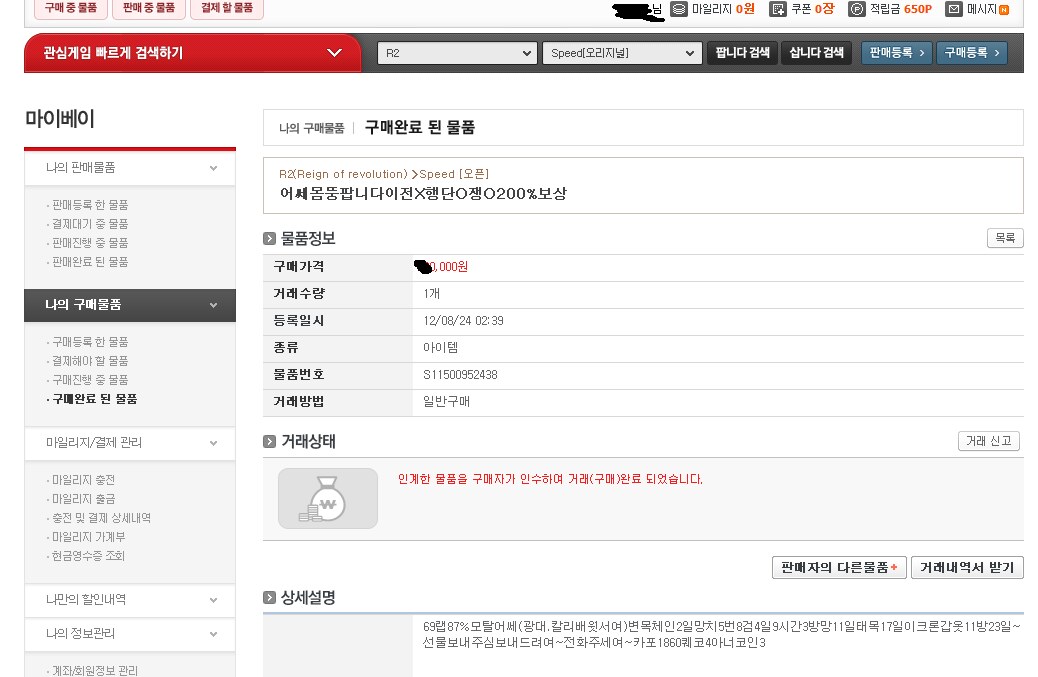Open the R2 game selection dropdown

[455, 53]
